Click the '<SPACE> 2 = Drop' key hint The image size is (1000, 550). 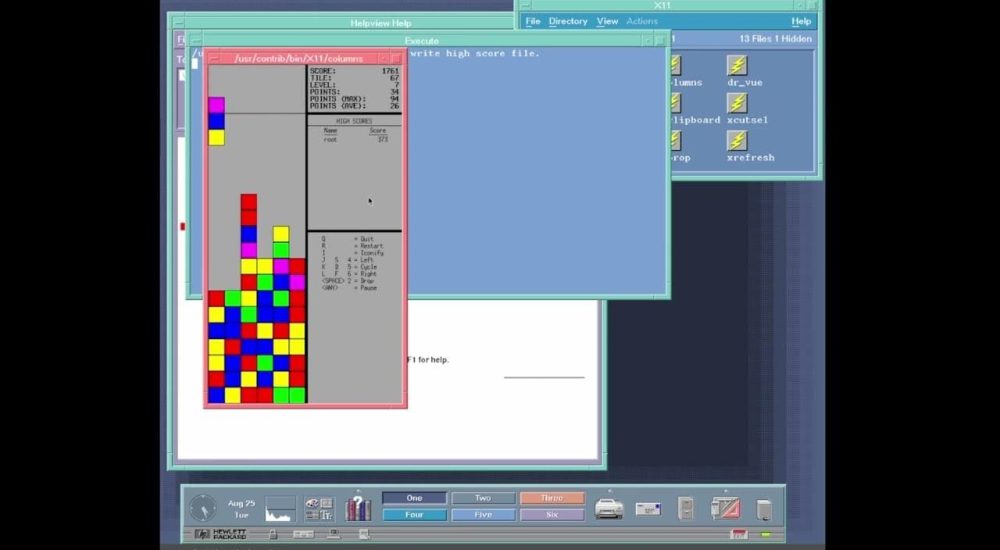click(349, 281)
